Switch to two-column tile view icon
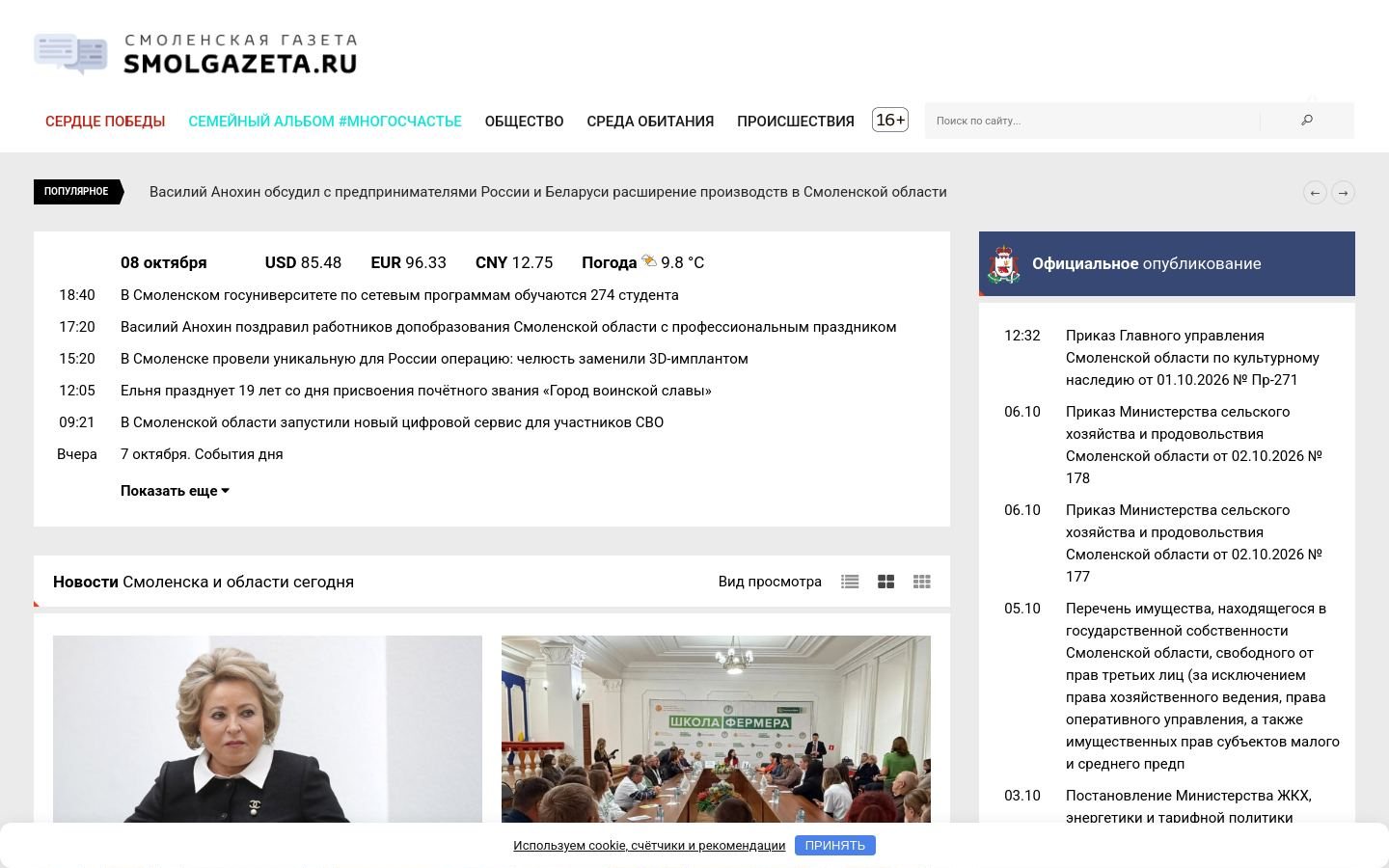Screen dimensions: 1389x868 point(885,582)
